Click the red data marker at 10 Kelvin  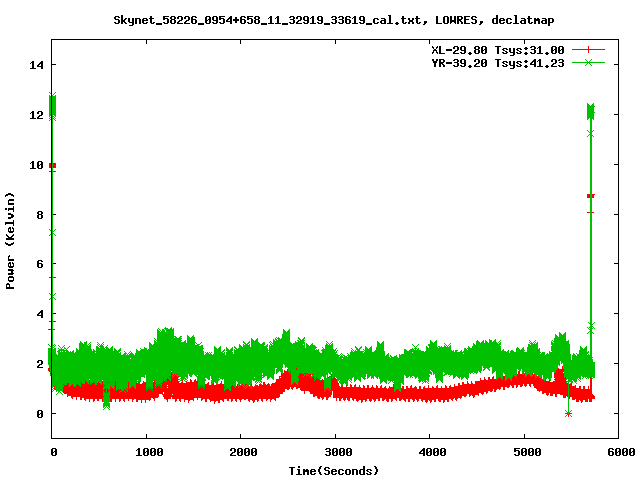tap(52, 165)
